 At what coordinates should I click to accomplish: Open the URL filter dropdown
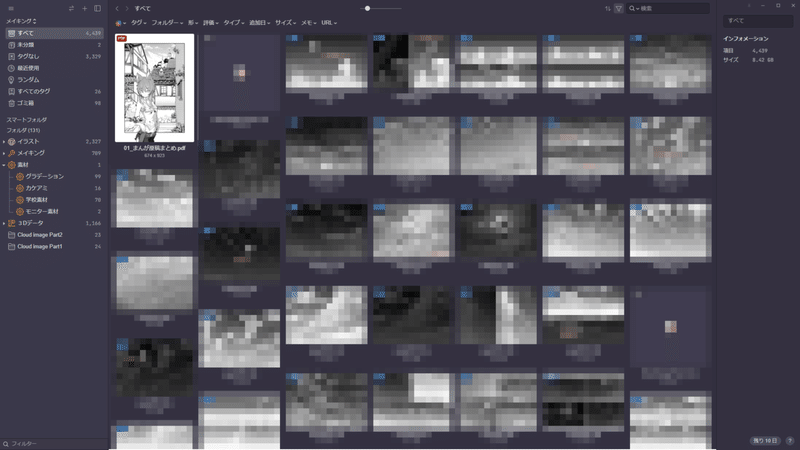(x=329, y=23)
